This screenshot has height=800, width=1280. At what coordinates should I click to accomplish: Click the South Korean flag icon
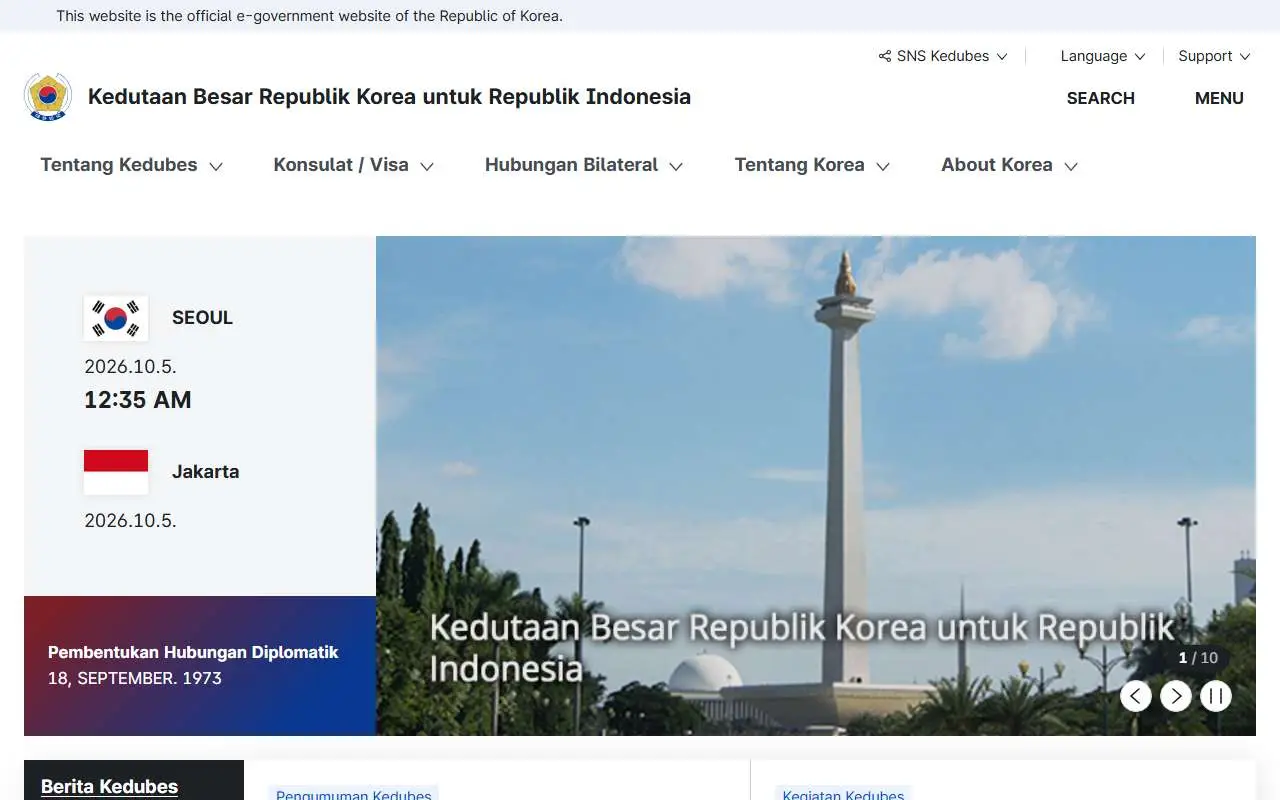(116, 318)
